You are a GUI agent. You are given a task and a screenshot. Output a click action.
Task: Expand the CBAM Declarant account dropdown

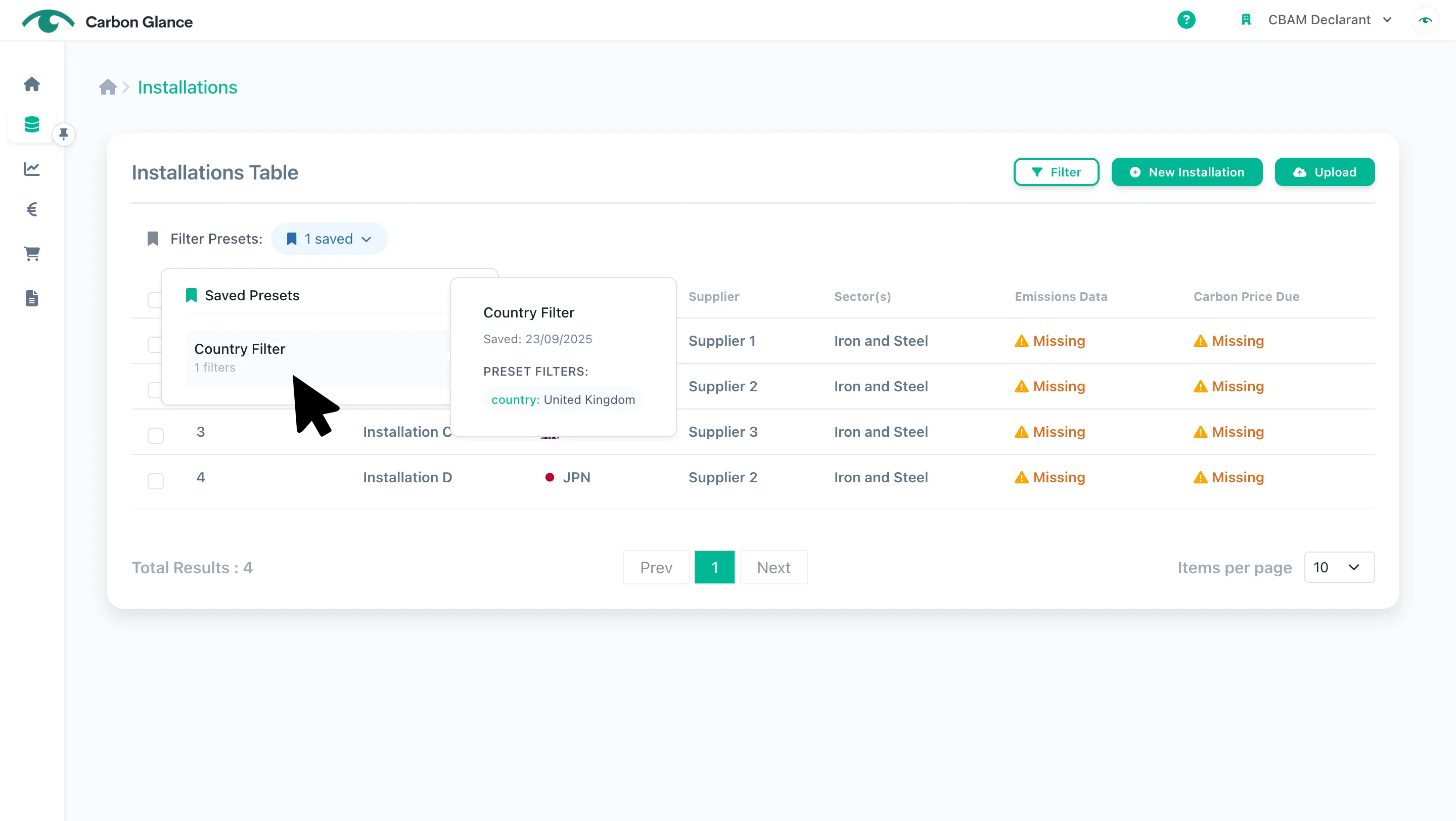1330,20
